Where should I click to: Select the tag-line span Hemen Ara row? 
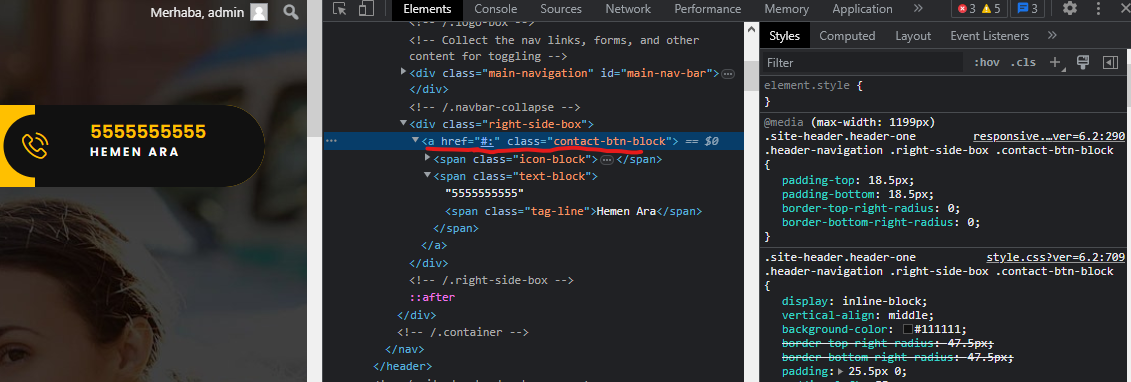click(573, 211)
